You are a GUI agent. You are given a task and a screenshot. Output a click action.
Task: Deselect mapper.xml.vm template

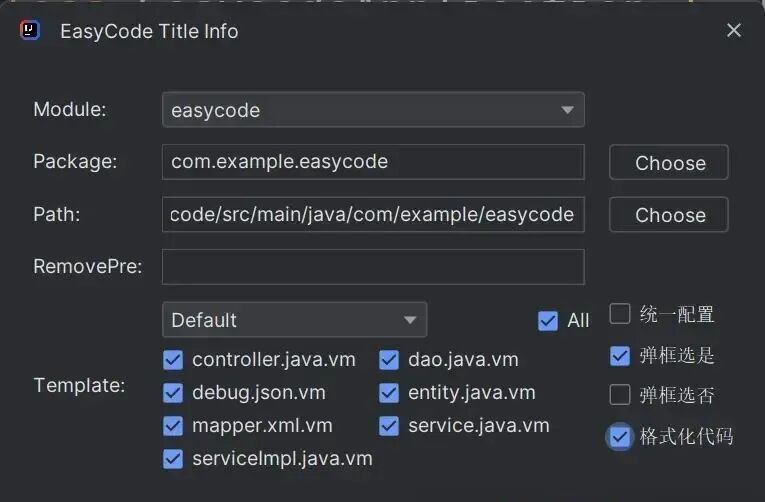pyautogui.click(x=173, y=426)
